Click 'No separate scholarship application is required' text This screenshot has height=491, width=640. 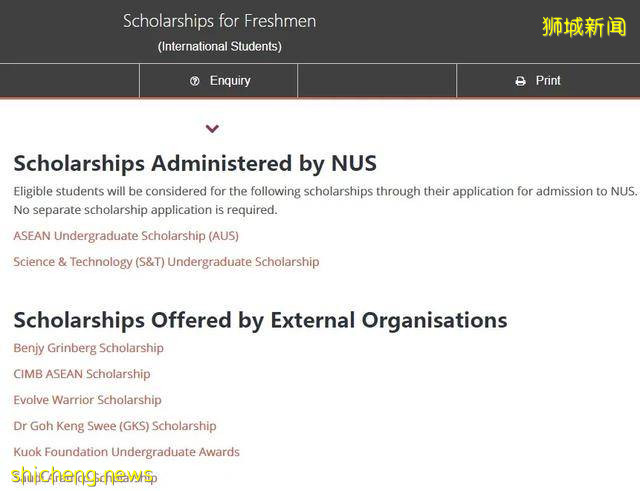pos(145,210)
